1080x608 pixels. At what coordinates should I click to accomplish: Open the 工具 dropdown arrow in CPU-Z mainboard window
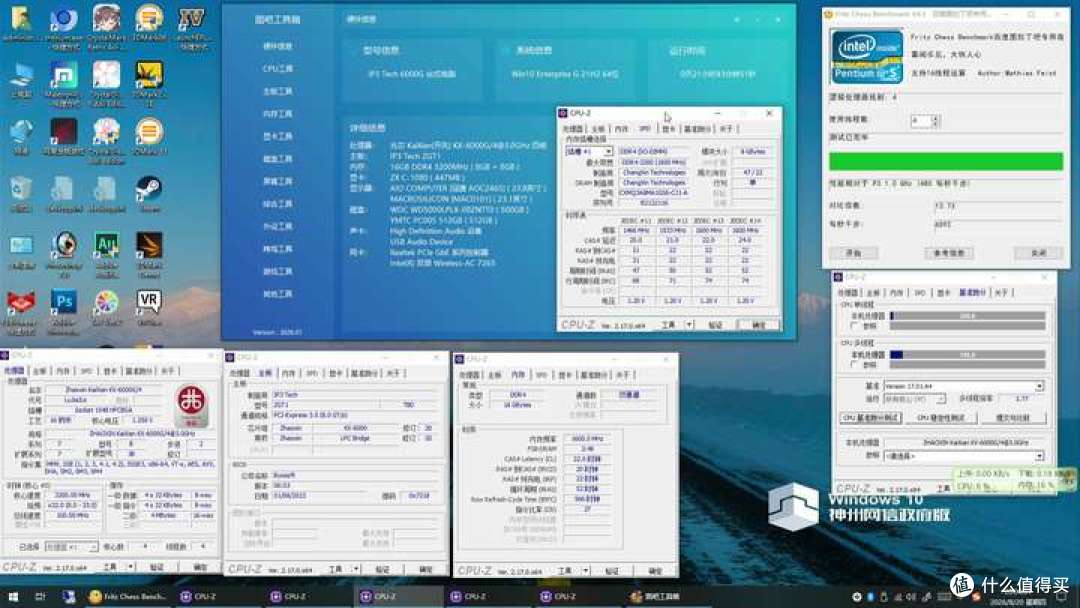tap(356, 569)
